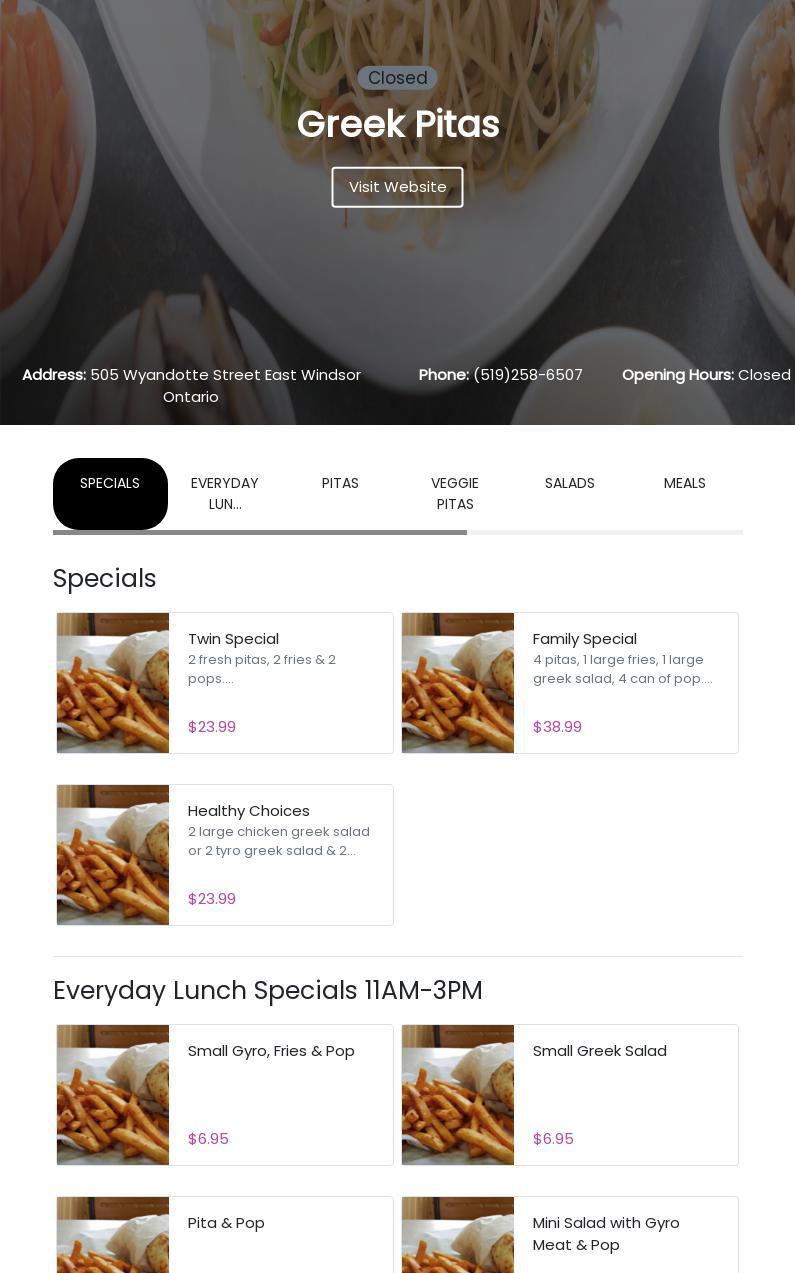
Task: Switch to Everyday Lunch tab
Action: coord(225,494)
